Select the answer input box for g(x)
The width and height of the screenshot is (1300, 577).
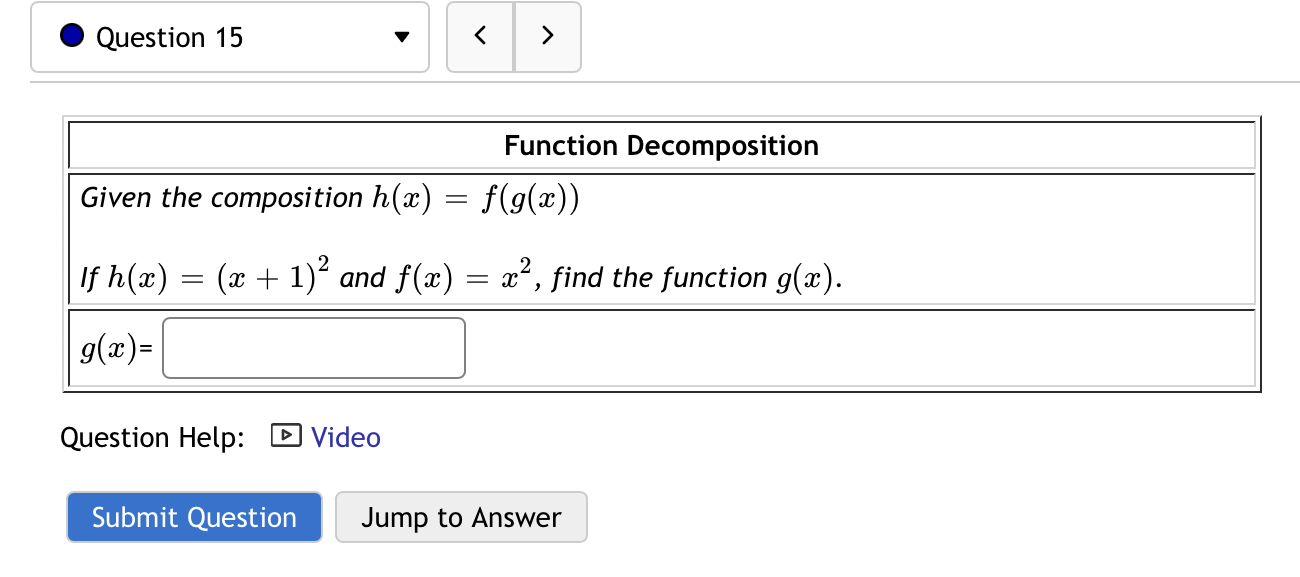pos(313,347)
